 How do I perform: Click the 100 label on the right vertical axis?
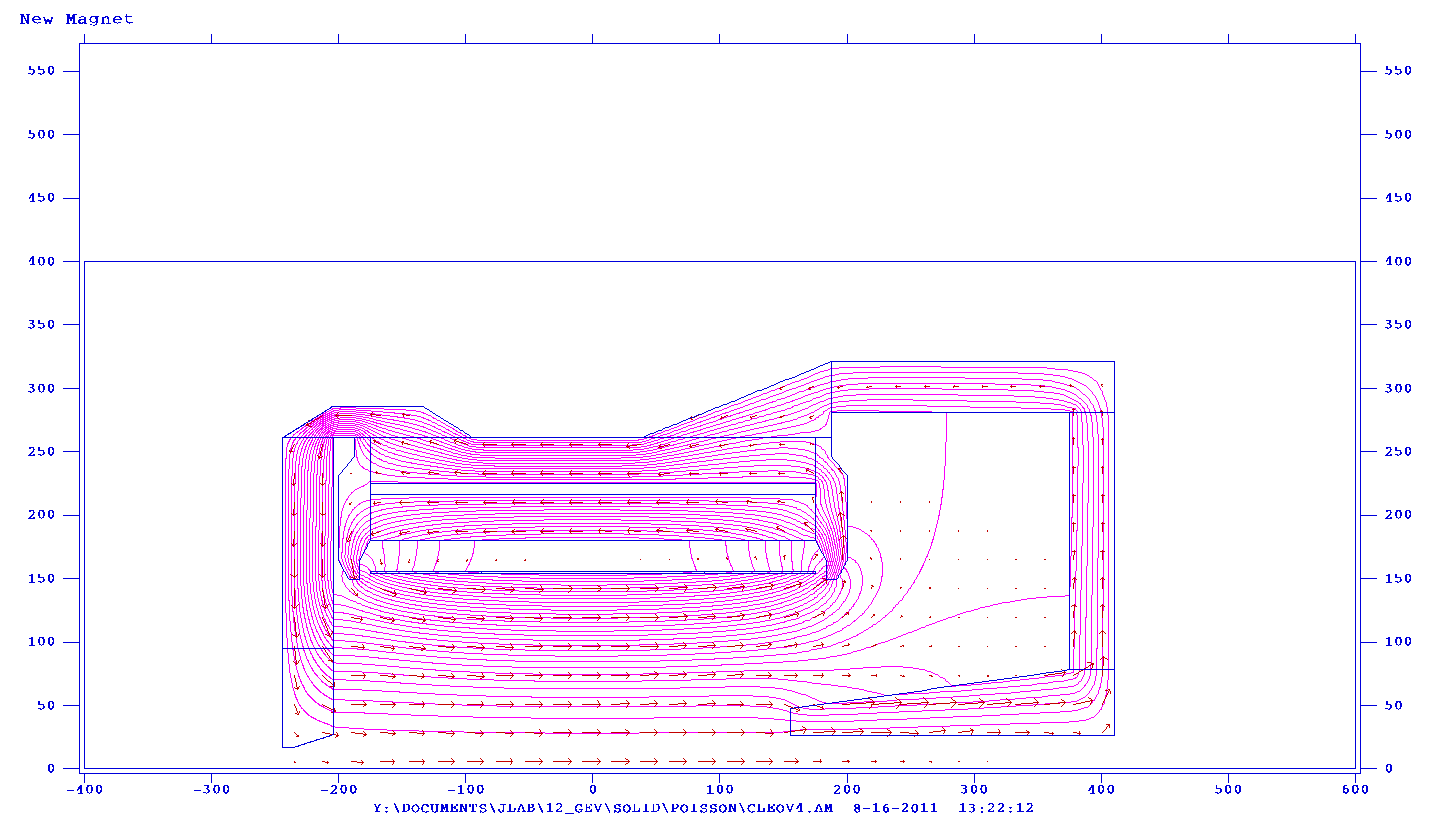(x=1398, y=642)
